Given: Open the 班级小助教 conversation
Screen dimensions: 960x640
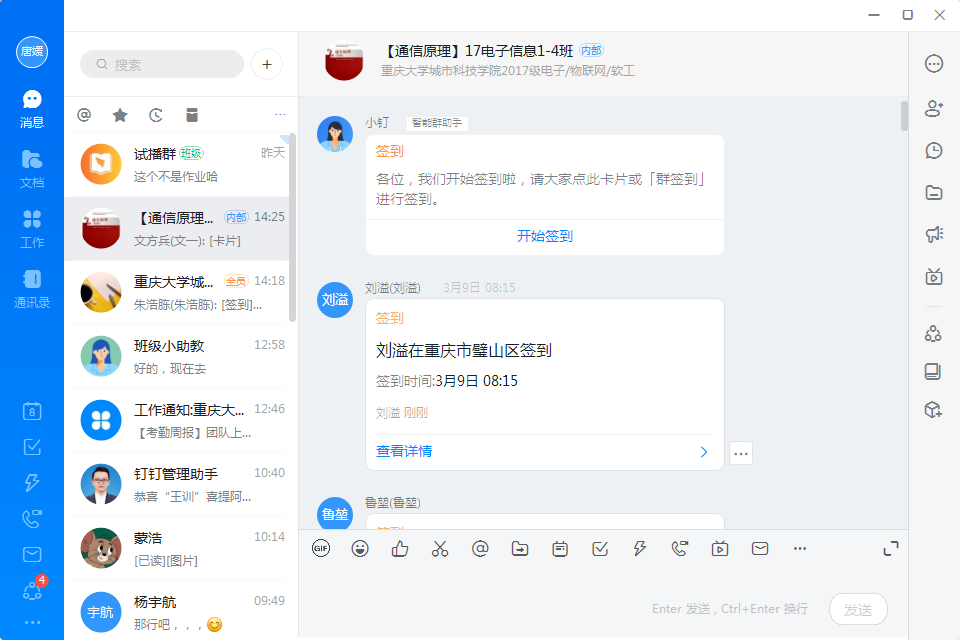Looking at the screenshot, I should (x=181, y=356).
